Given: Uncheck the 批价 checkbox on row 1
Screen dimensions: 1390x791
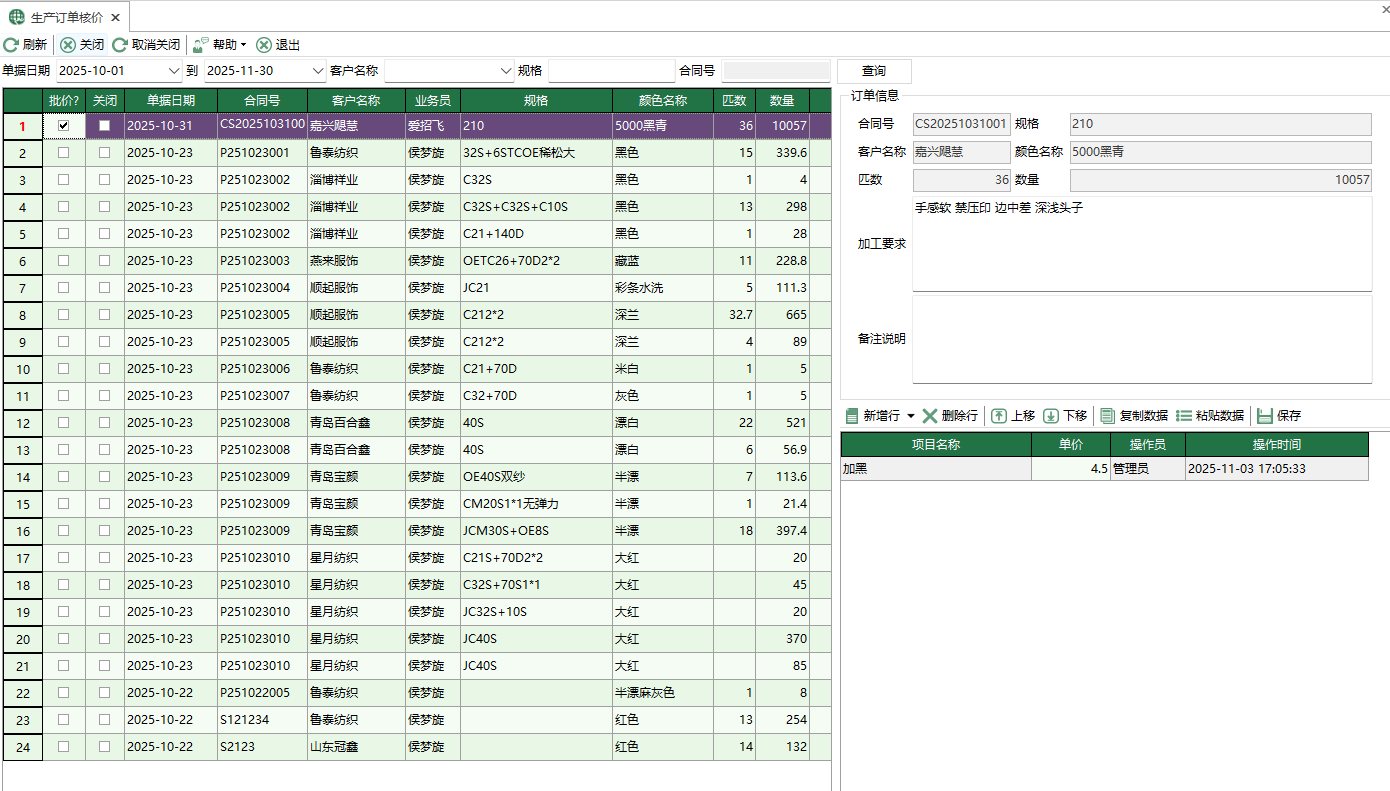Looking at the screenshot, I should [64, 126].
